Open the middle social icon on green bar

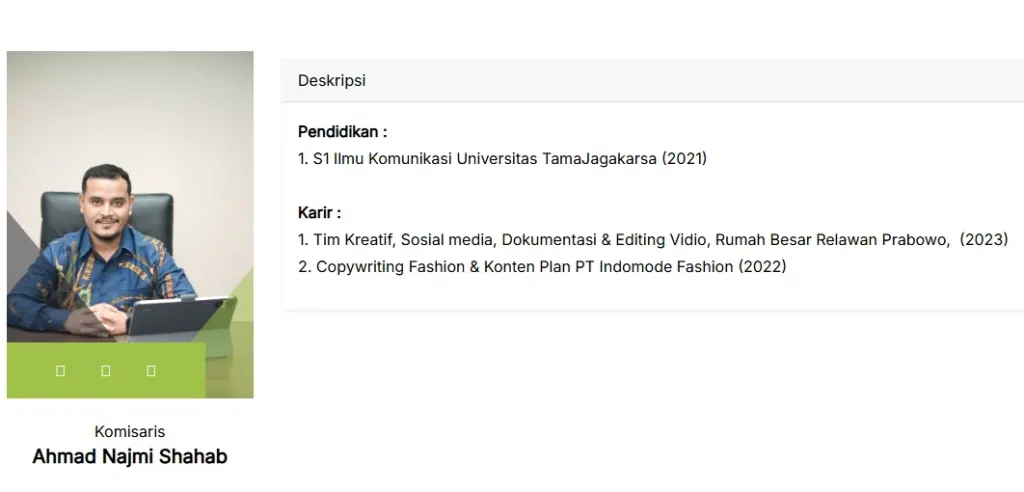(x=106, y=370)
